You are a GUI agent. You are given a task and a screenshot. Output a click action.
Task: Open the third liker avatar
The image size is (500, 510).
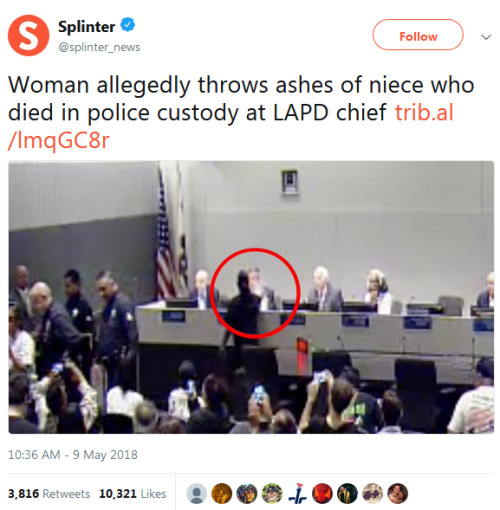click(247, 493)
